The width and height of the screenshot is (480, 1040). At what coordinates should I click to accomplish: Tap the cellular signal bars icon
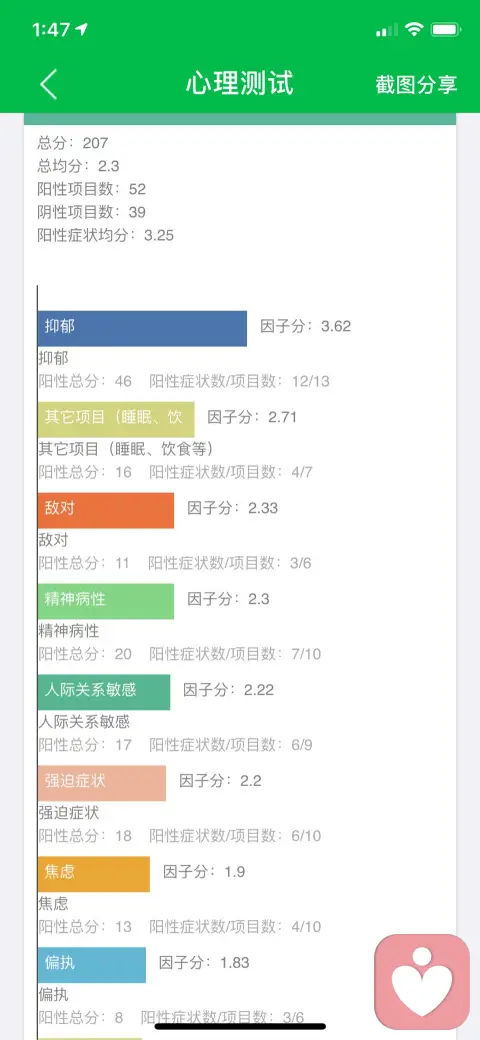pos(387,29)
